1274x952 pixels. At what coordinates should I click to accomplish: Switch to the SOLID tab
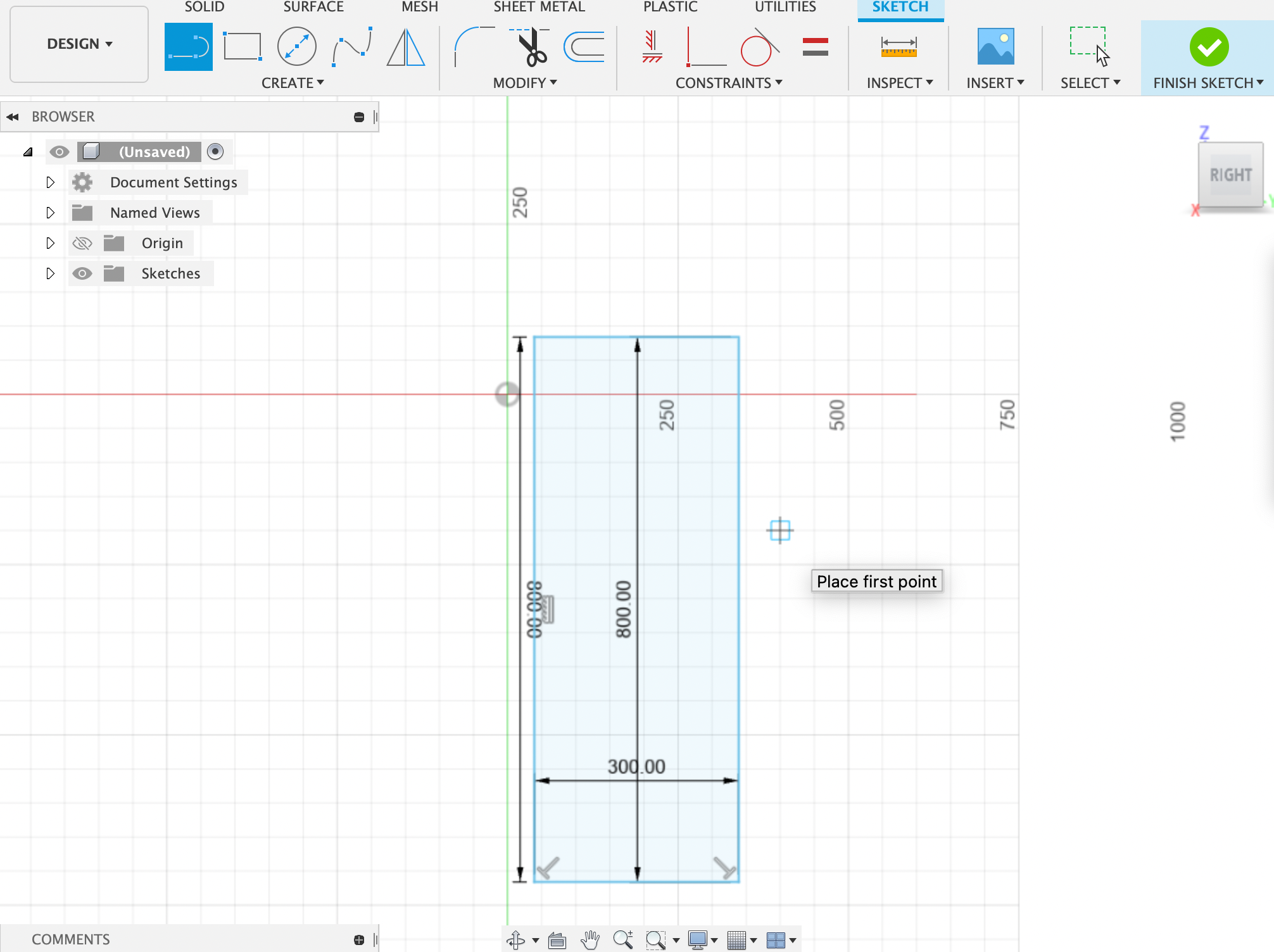(204, 8)
